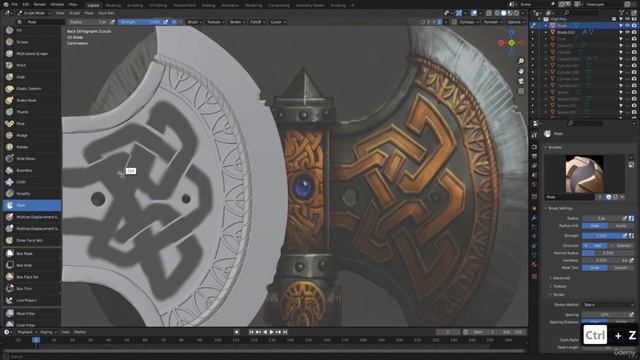Screen dimensions: 640x360
Task: Adjust the Normal Radius slider
Action: (608, 253)
